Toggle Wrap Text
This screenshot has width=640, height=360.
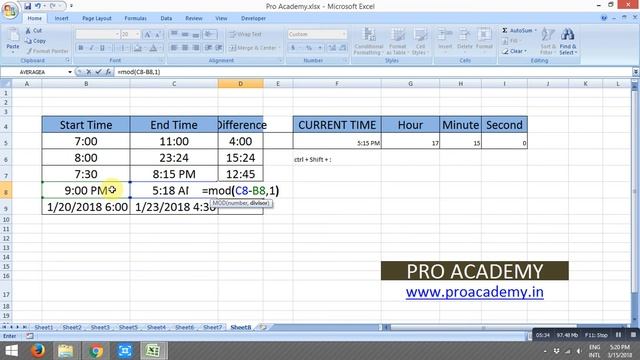[x=245, y=34]
